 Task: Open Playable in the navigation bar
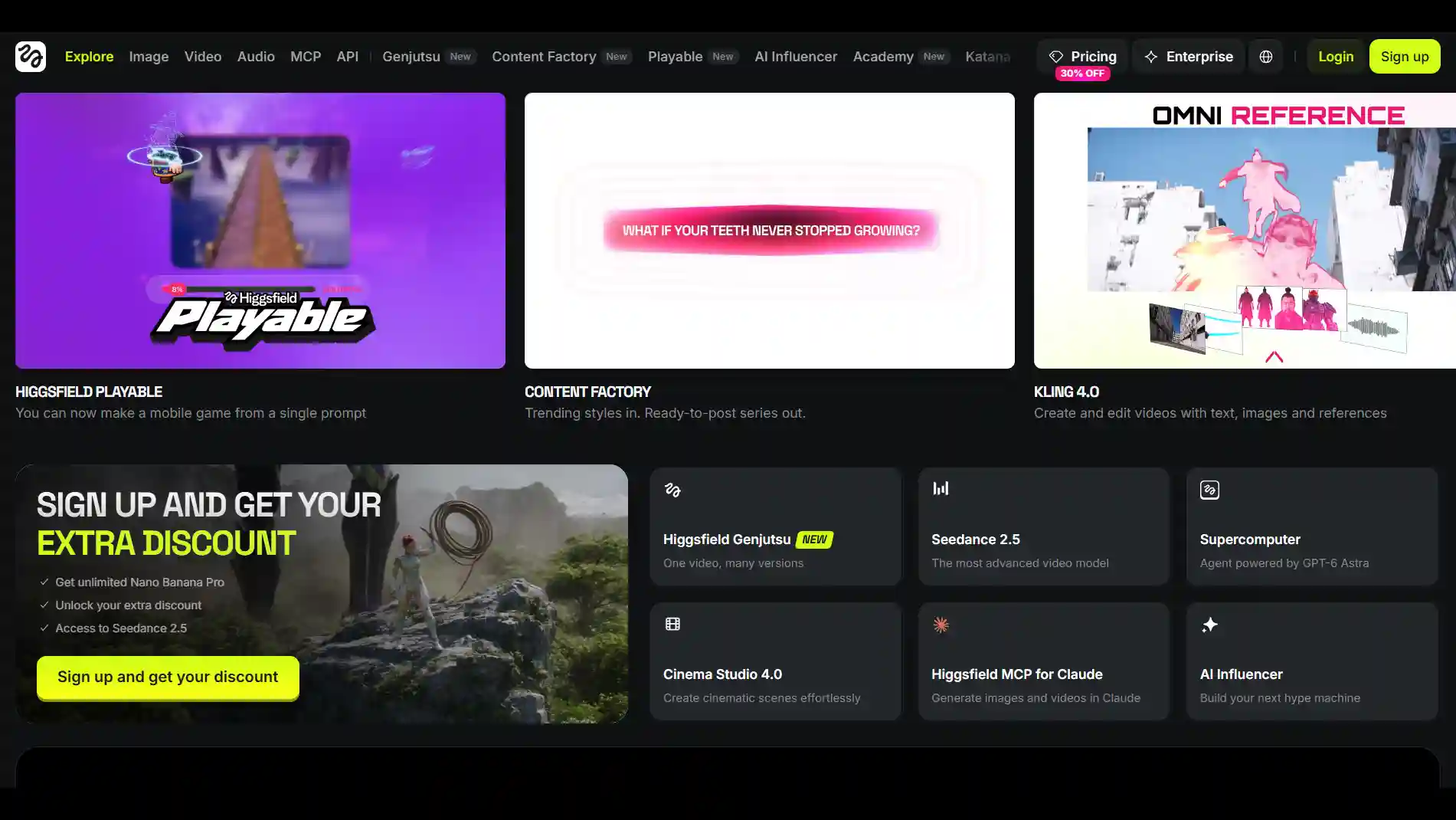click(x=676, y=57)
